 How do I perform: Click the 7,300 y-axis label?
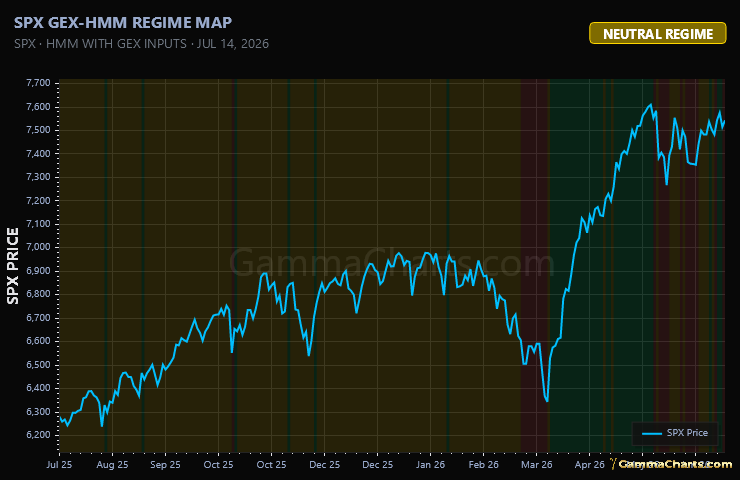pos(38,177)
